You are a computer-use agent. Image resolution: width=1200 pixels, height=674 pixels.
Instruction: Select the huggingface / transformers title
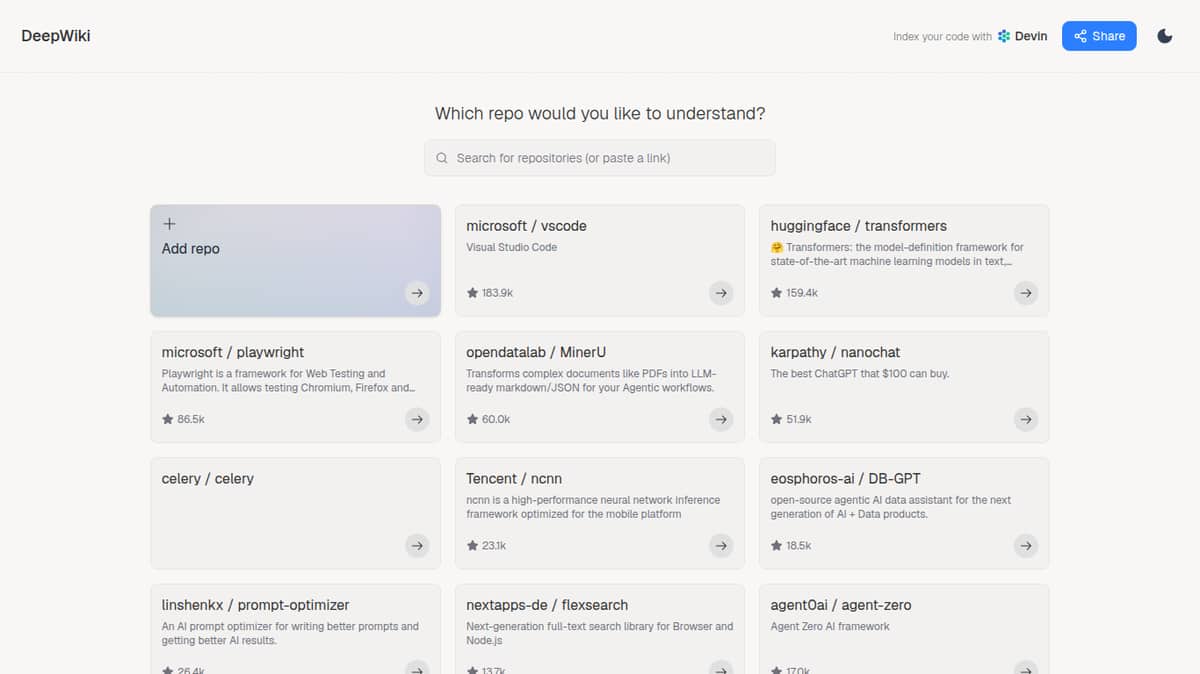pos(858,226)
